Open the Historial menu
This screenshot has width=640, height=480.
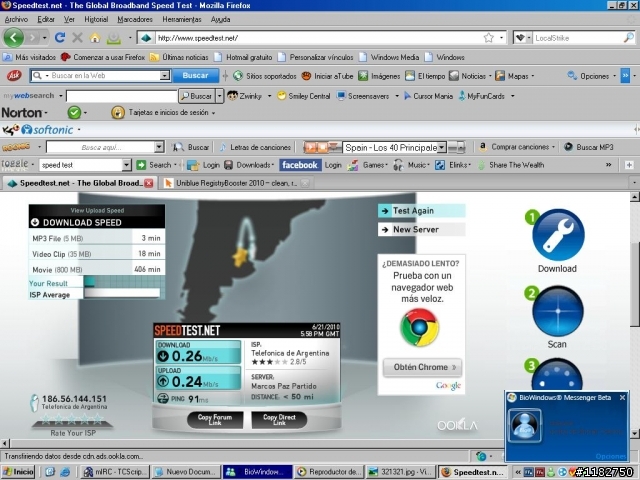click(x=96, y=19)
